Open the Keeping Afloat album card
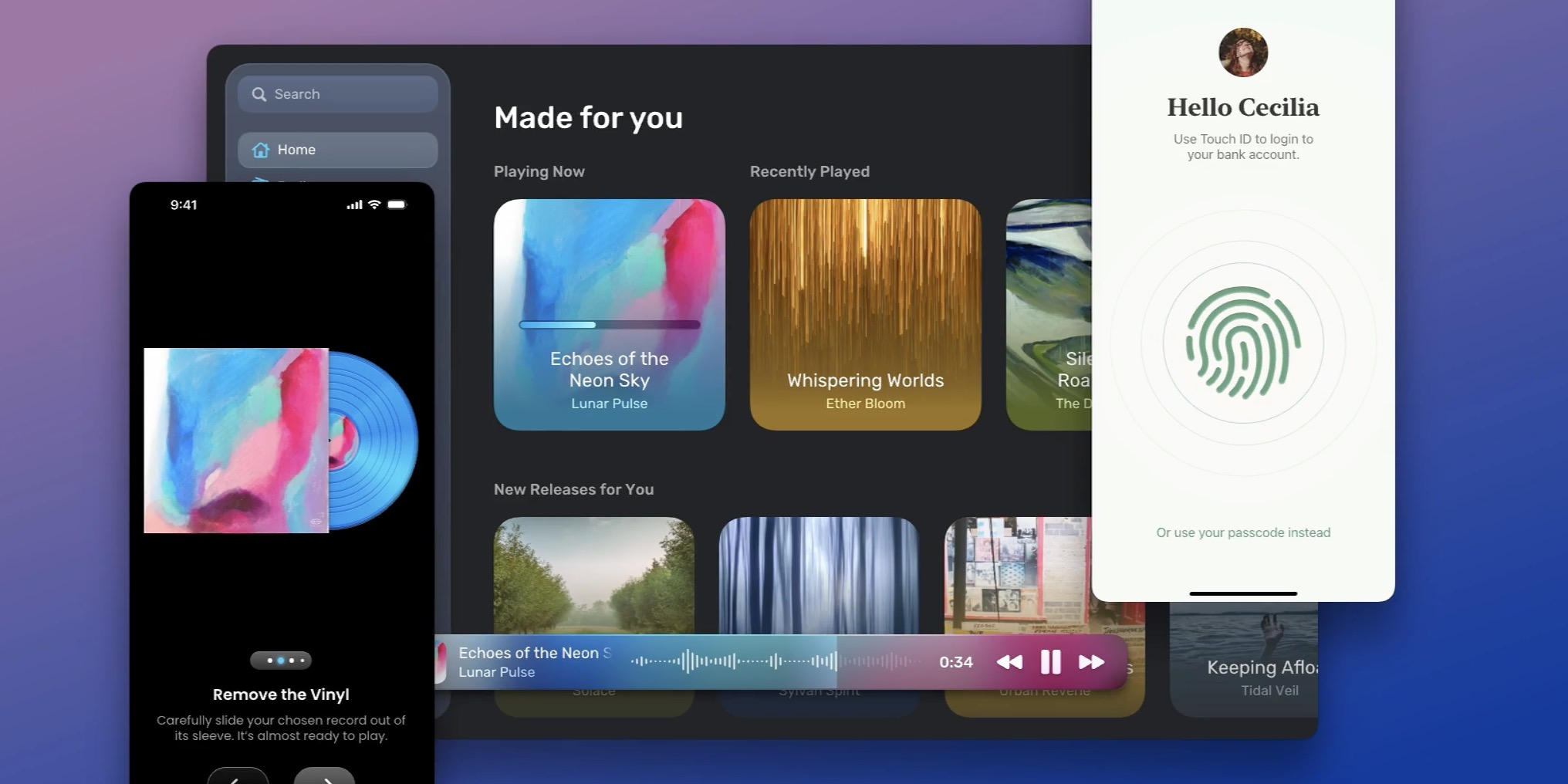The image size is (1568, 784). 1244,664
